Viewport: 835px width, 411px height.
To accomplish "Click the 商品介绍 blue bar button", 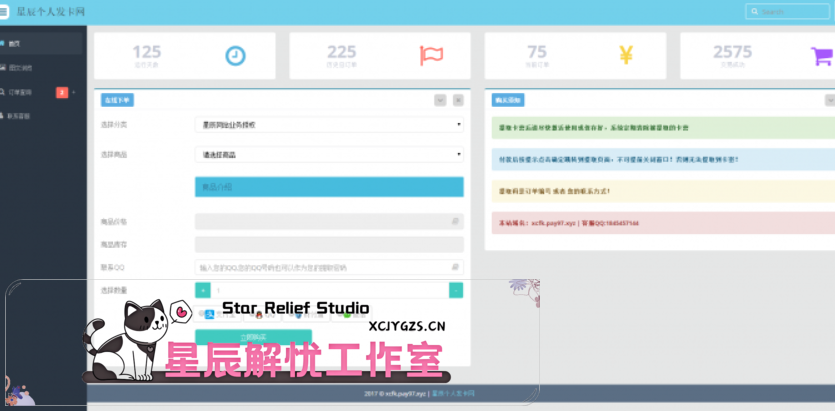I will 329,187.
